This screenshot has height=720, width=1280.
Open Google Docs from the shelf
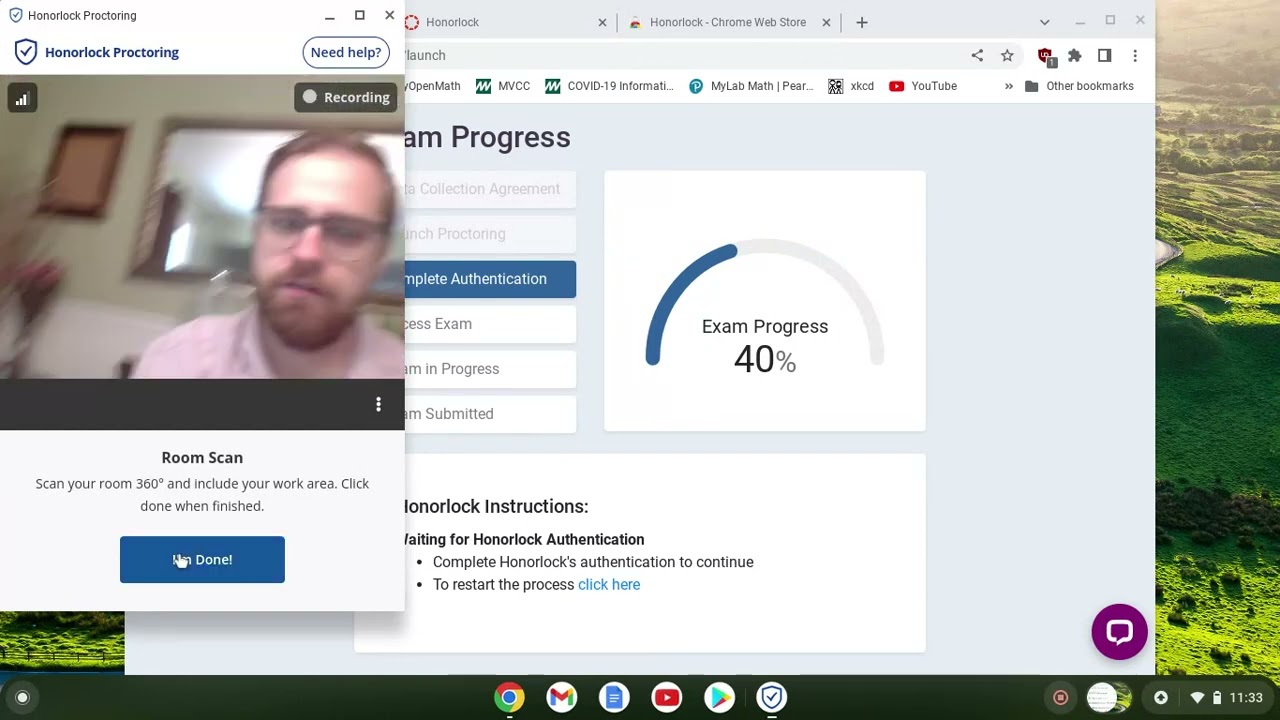614,698
